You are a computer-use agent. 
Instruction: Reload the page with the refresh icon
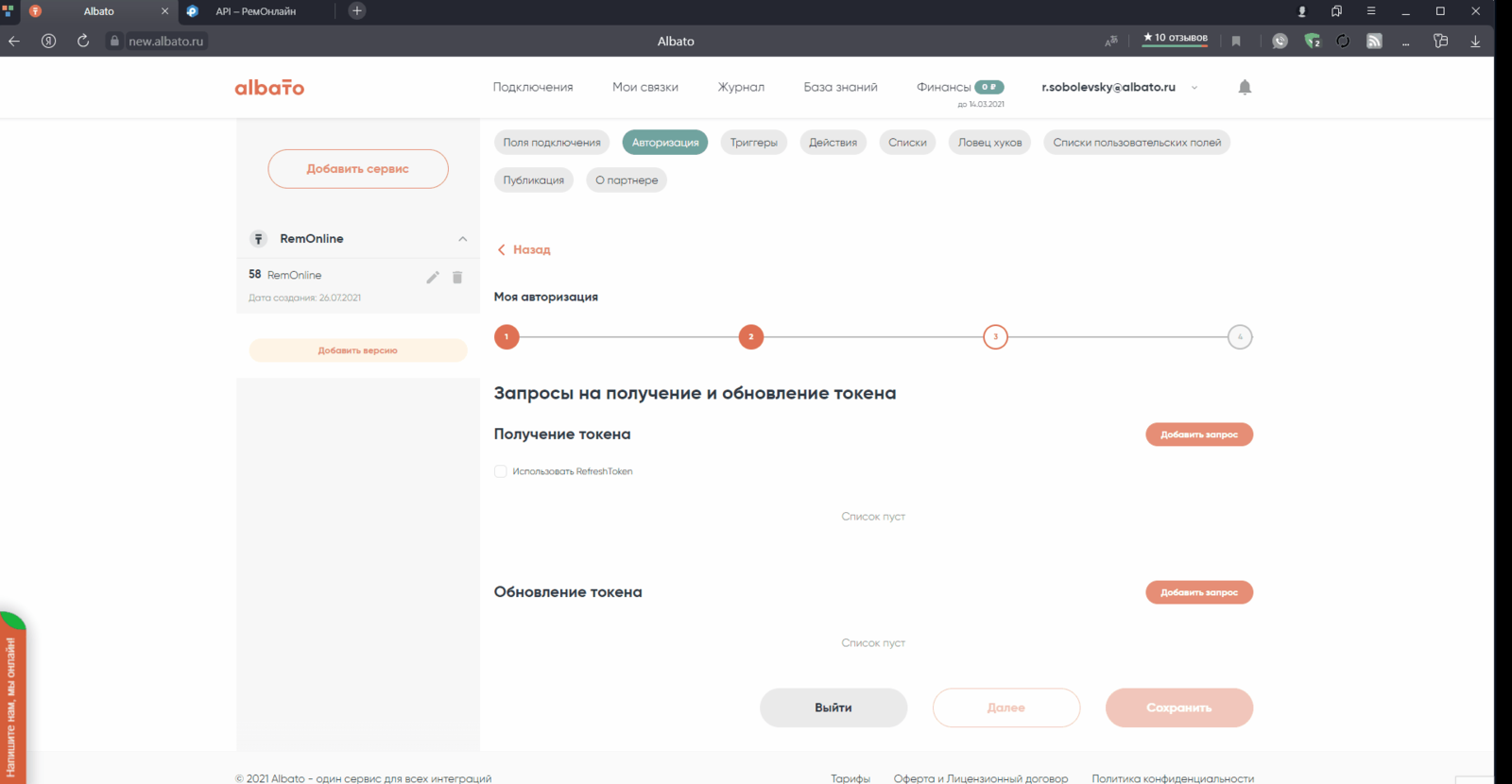[83, 41]
